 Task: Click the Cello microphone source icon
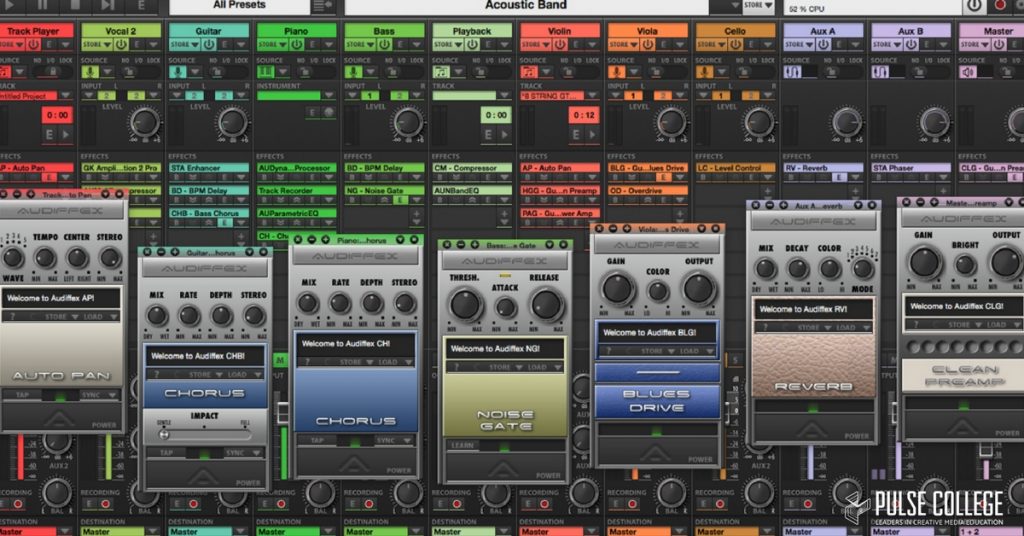click(705, 71)
